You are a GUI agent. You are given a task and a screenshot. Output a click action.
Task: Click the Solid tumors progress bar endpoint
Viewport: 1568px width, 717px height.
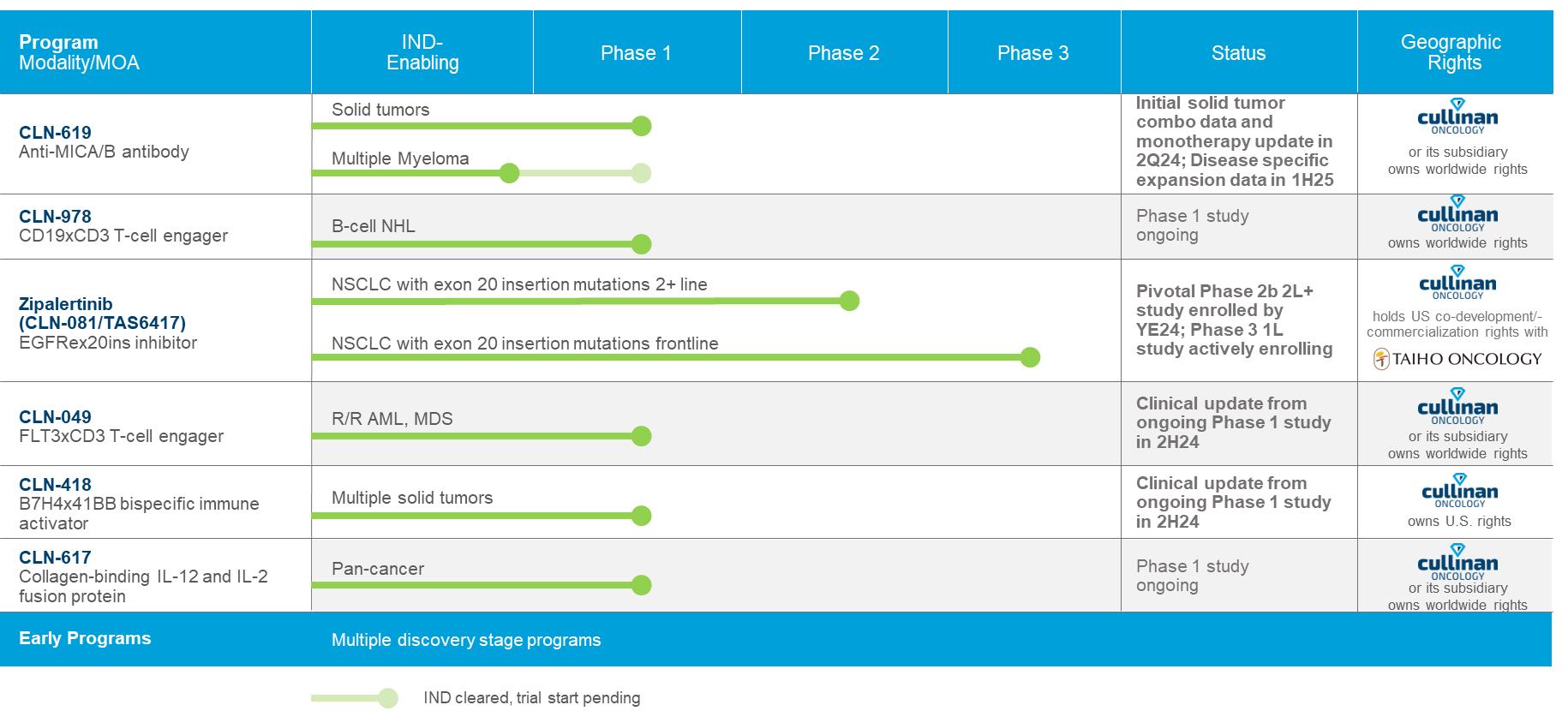641,127
